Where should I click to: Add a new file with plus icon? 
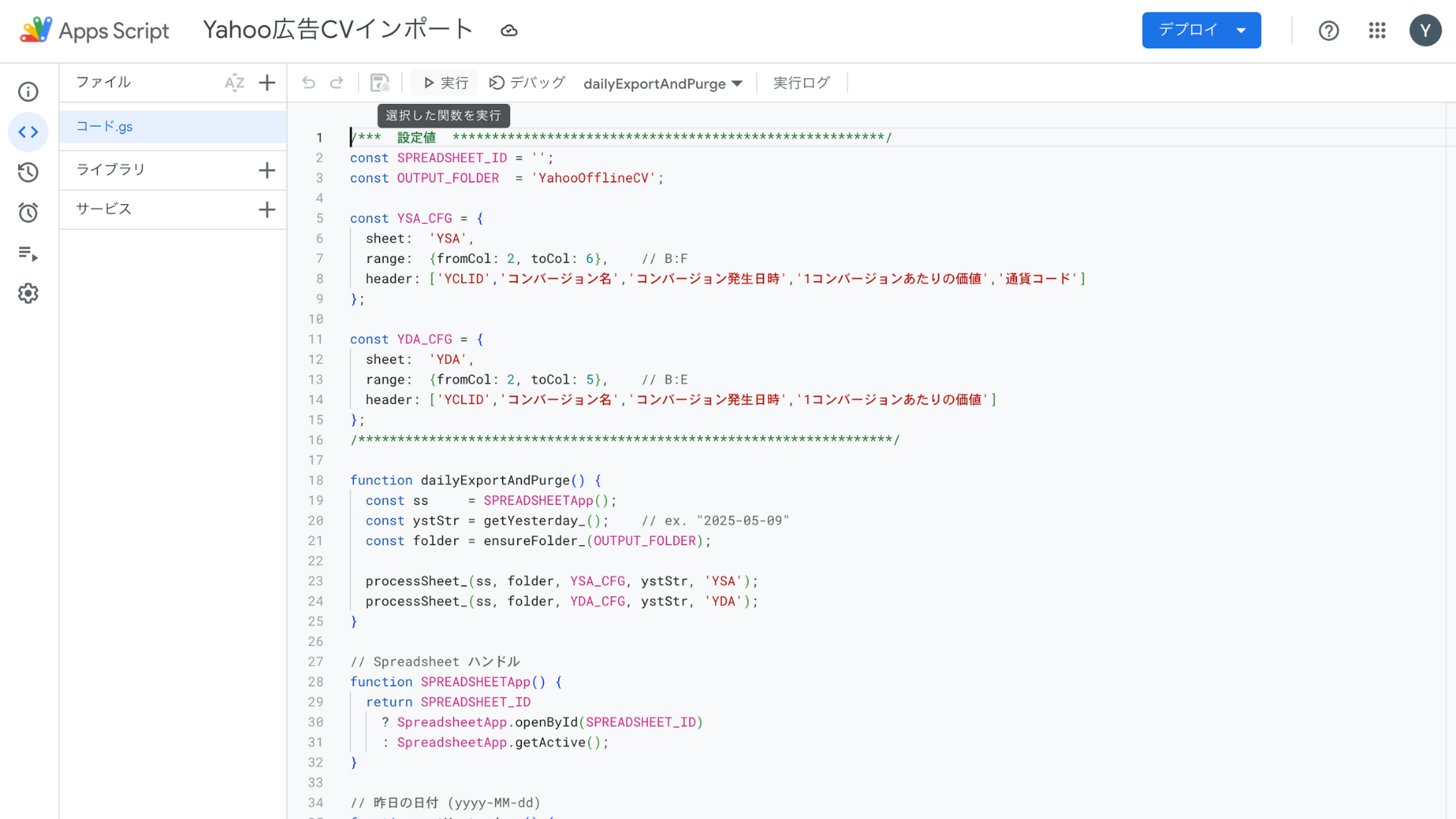click(x=267, y=83)
